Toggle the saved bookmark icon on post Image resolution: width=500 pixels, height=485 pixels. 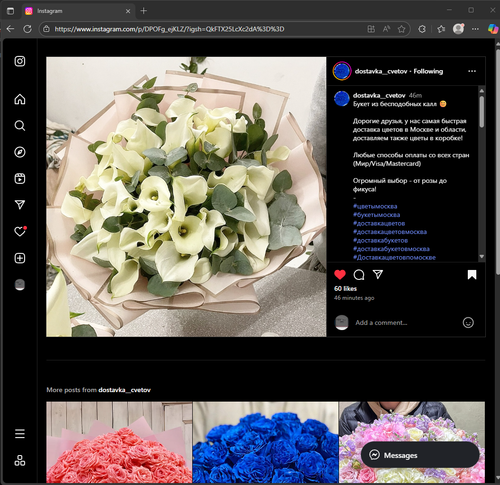coord(472,275)
